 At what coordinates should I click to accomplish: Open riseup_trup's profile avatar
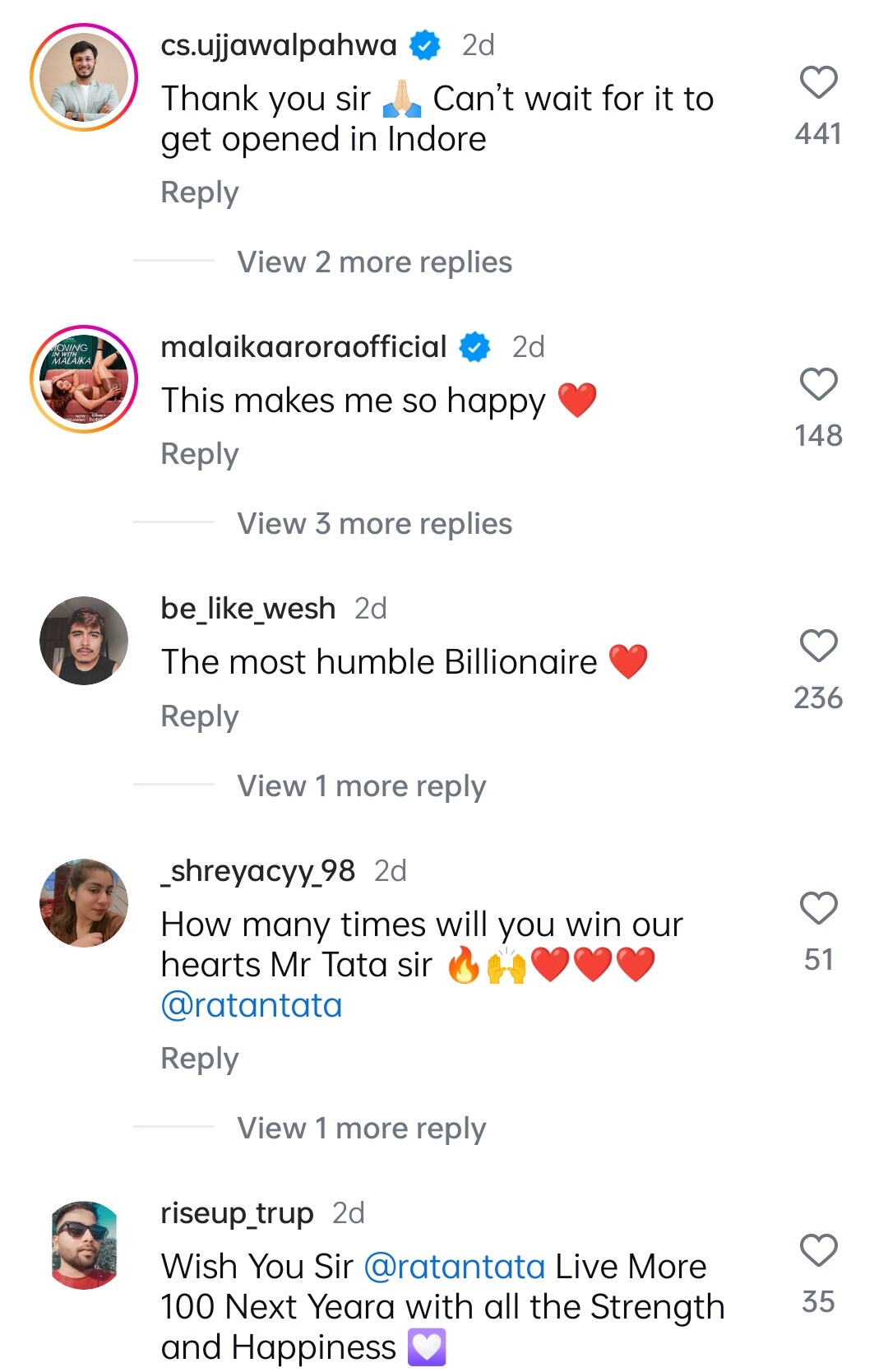click(x=84, y=1245)
